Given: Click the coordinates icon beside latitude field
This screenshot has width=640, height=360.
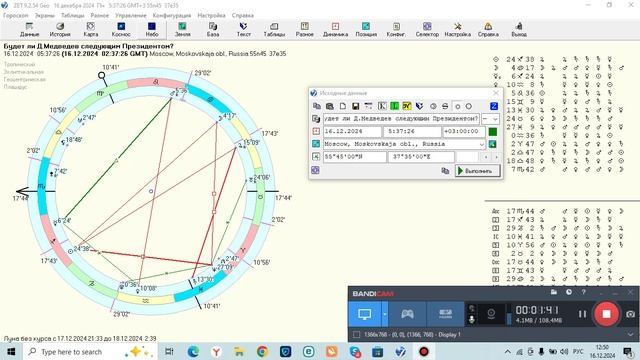Looking at the screenshot, I should click(316, 157).
